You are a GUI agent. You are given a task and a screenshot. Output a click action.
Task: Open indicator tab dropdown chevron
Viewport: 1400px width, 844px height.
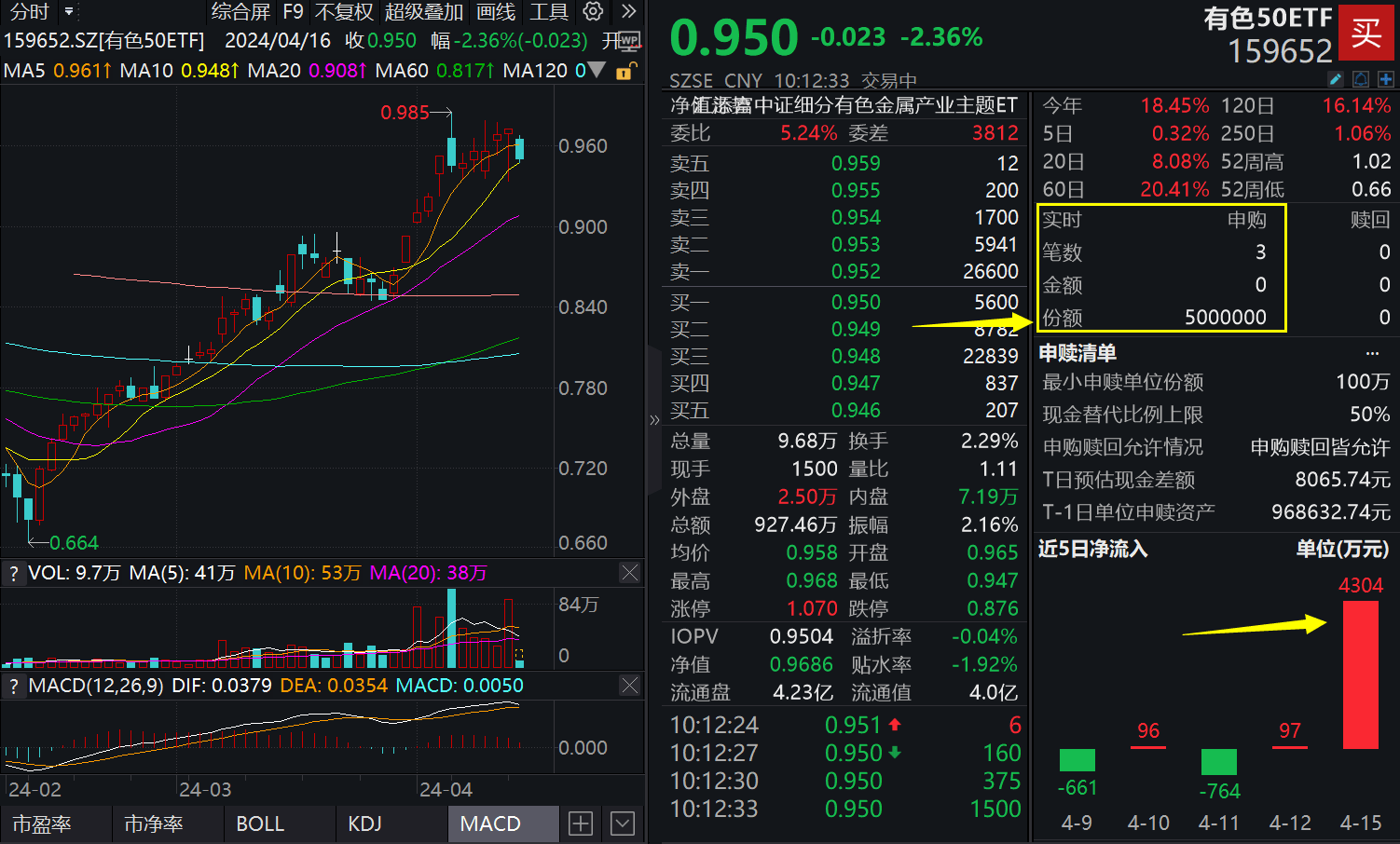[623, 824]
